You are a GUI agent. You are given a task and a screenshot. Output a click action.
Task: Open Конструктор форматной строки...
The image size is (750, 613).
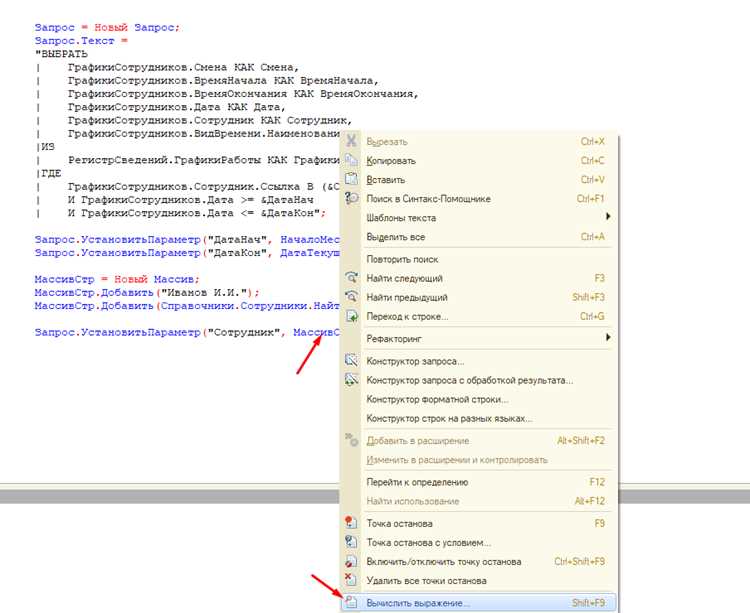(478, 399)
